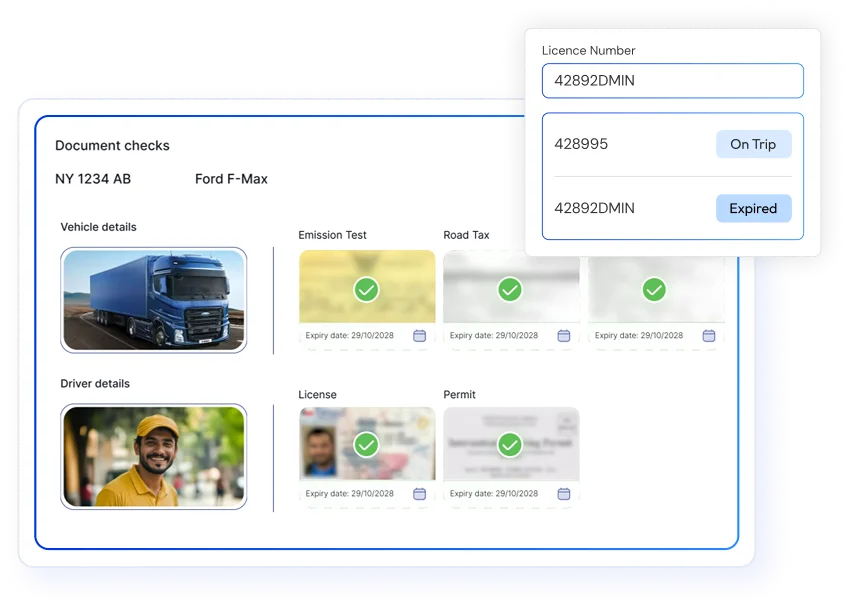This screenshot has height=609, width=850.
Task: Click green checkmark on Road Tax document
Action: point(511,290)
